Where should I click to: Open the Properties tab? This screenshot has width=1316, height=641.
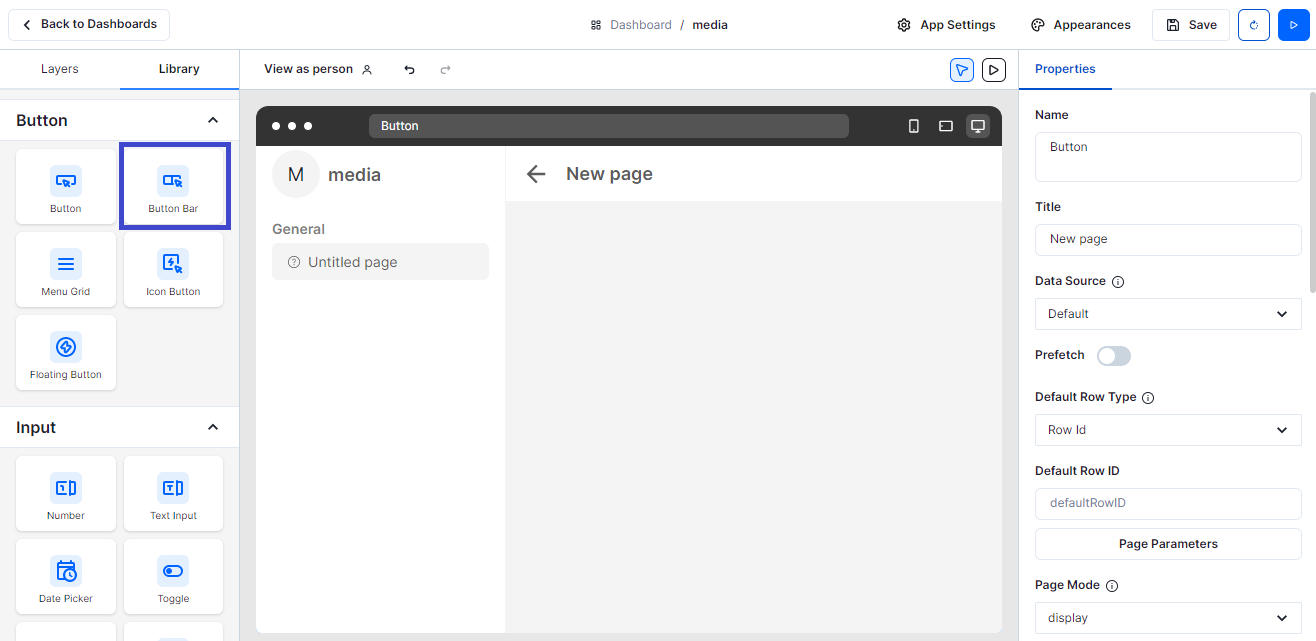coord(1065,69)
